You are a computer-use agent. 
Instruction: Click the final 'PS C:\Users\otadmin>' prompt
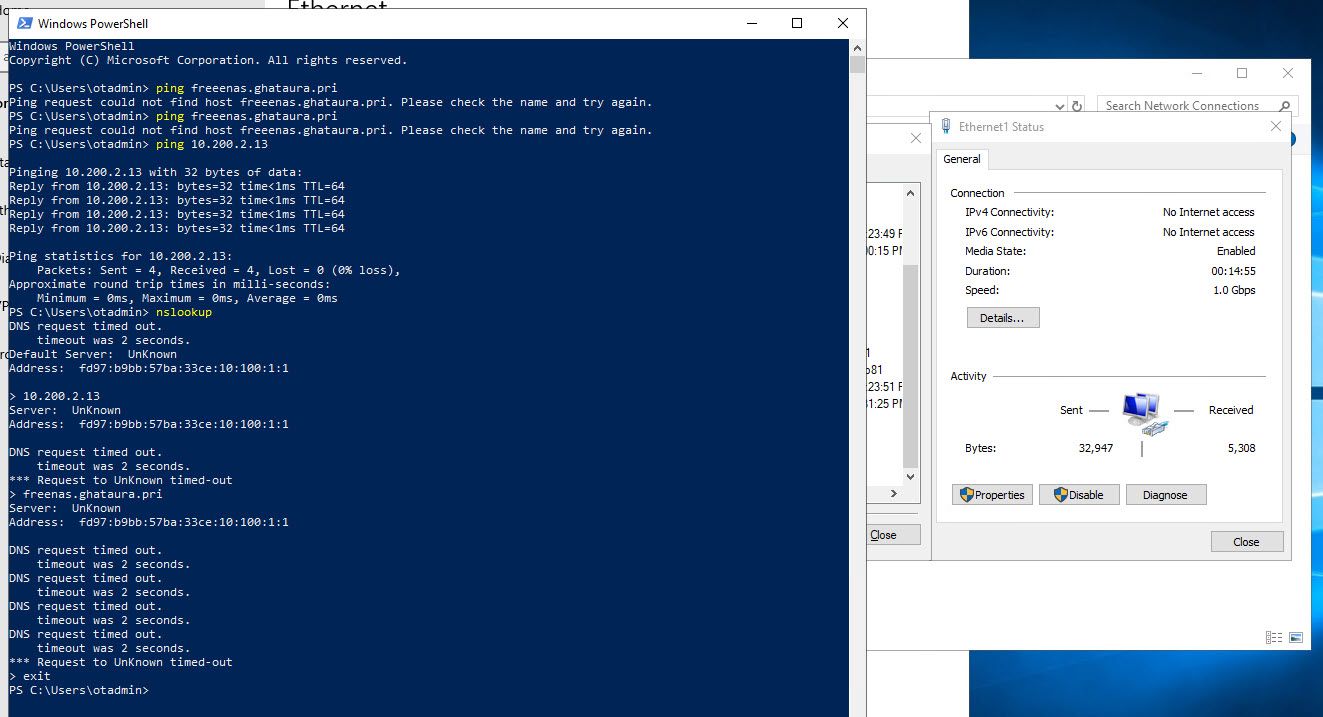click(x=79, y=690)
